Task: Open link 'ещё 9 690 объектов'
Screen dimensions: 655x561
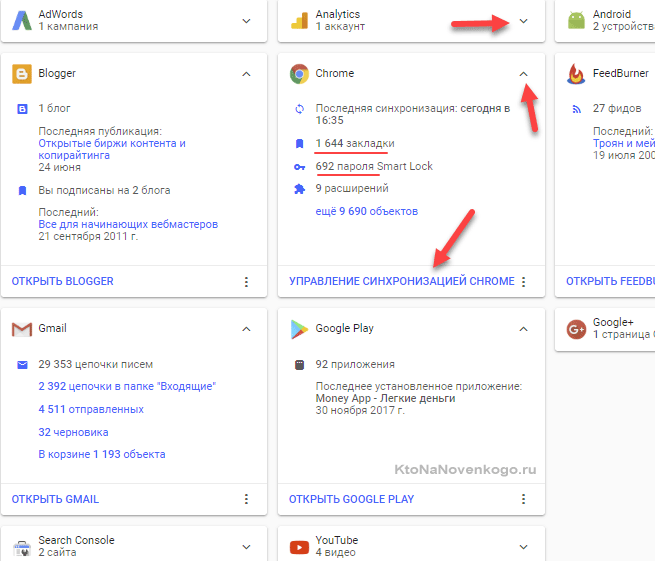Action: pyautogui.click(x=366, y=211)
